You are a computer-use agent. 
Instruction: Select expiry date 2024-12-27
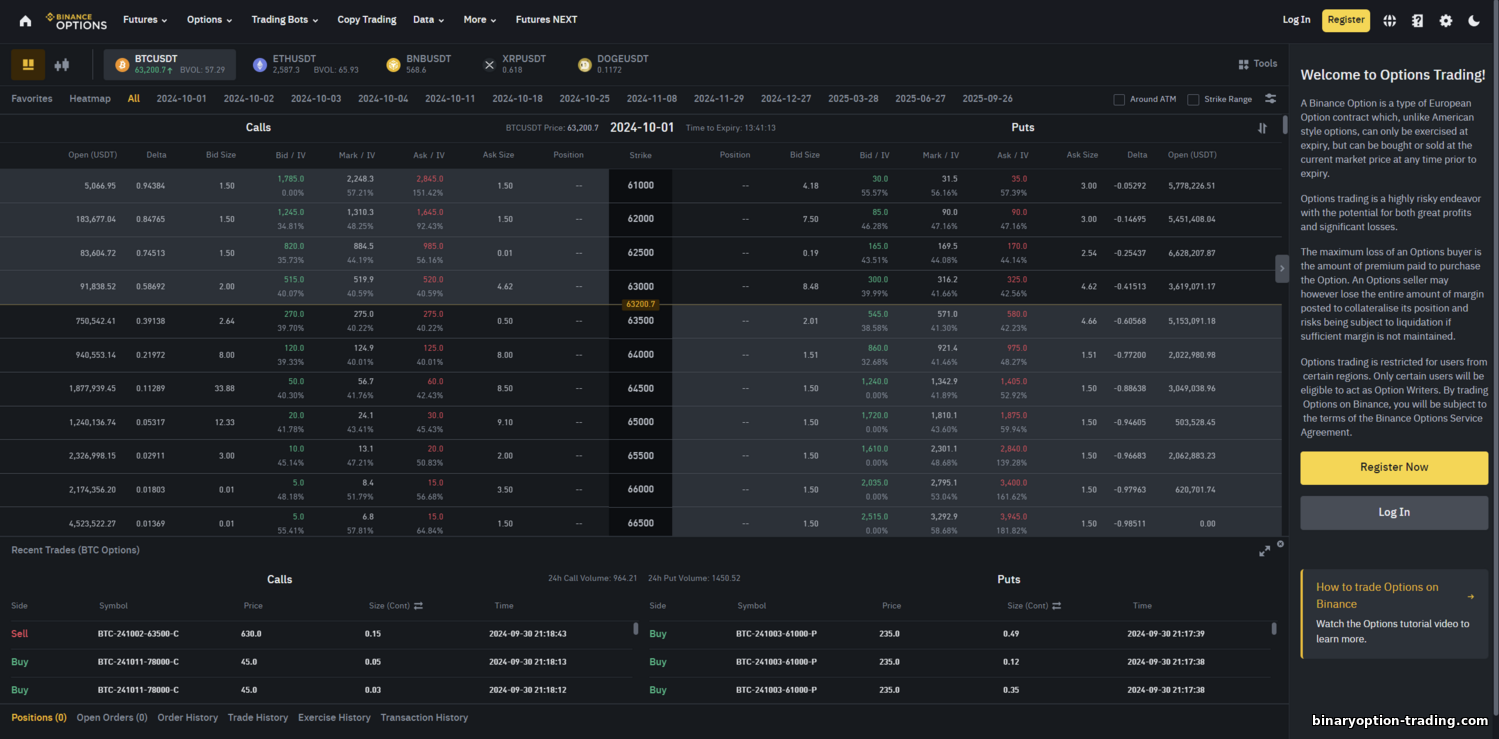click(x=786, y=99)
